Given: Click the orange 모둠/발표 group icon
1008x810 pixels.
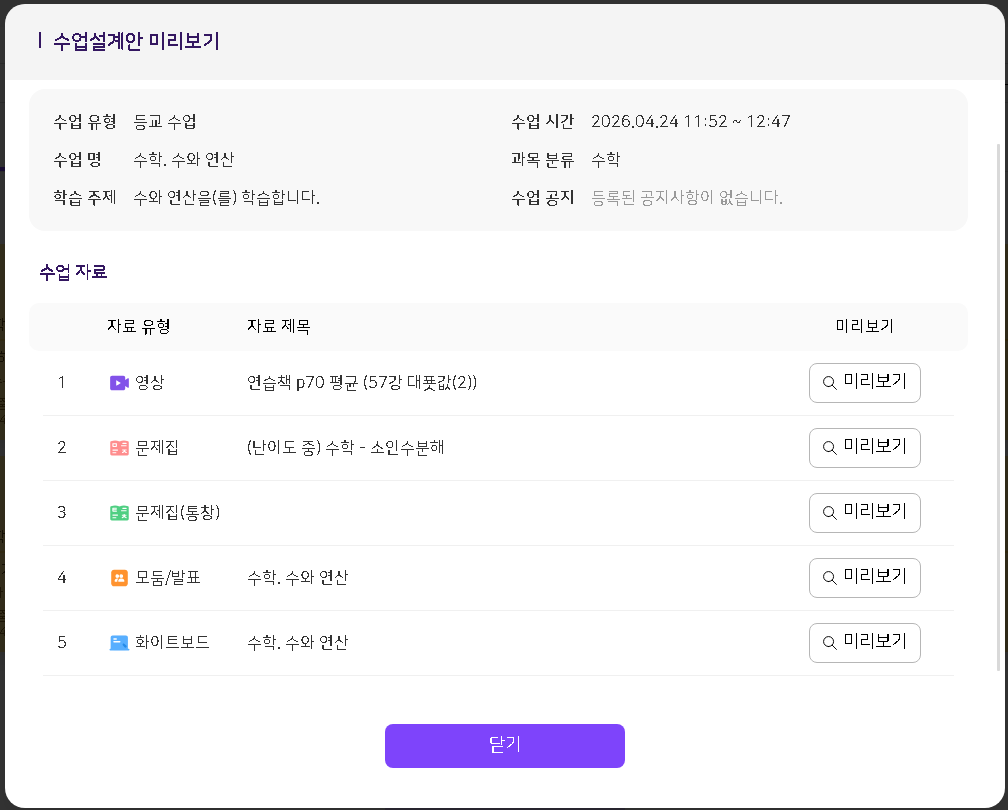Looking at the screenshot, I should 119,578.
